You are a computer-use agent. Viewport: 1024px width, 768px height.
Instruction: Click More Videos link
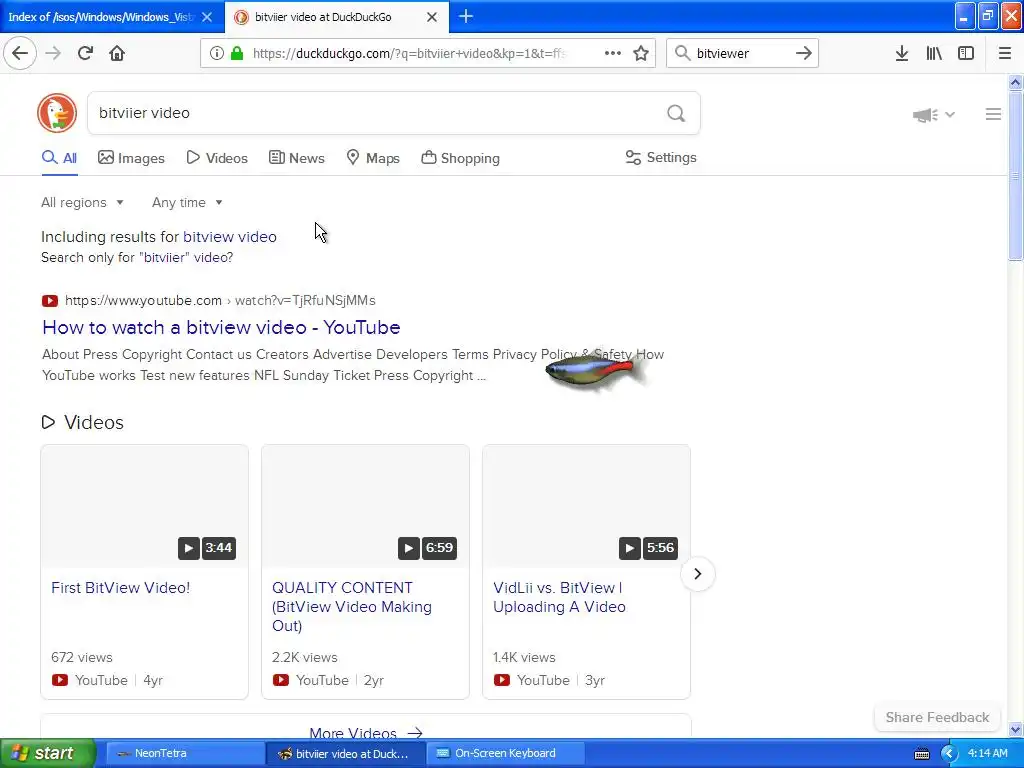coord(366,733)
